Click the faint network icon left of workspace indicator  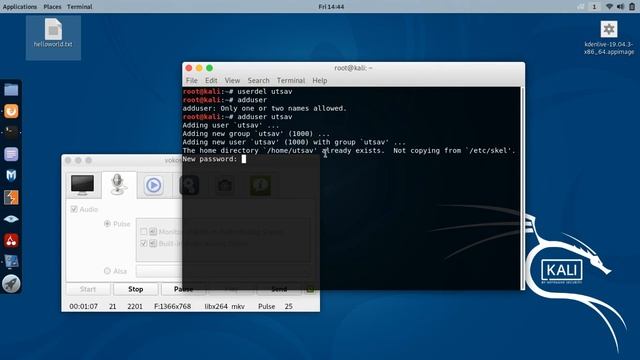tap(580, 7)
